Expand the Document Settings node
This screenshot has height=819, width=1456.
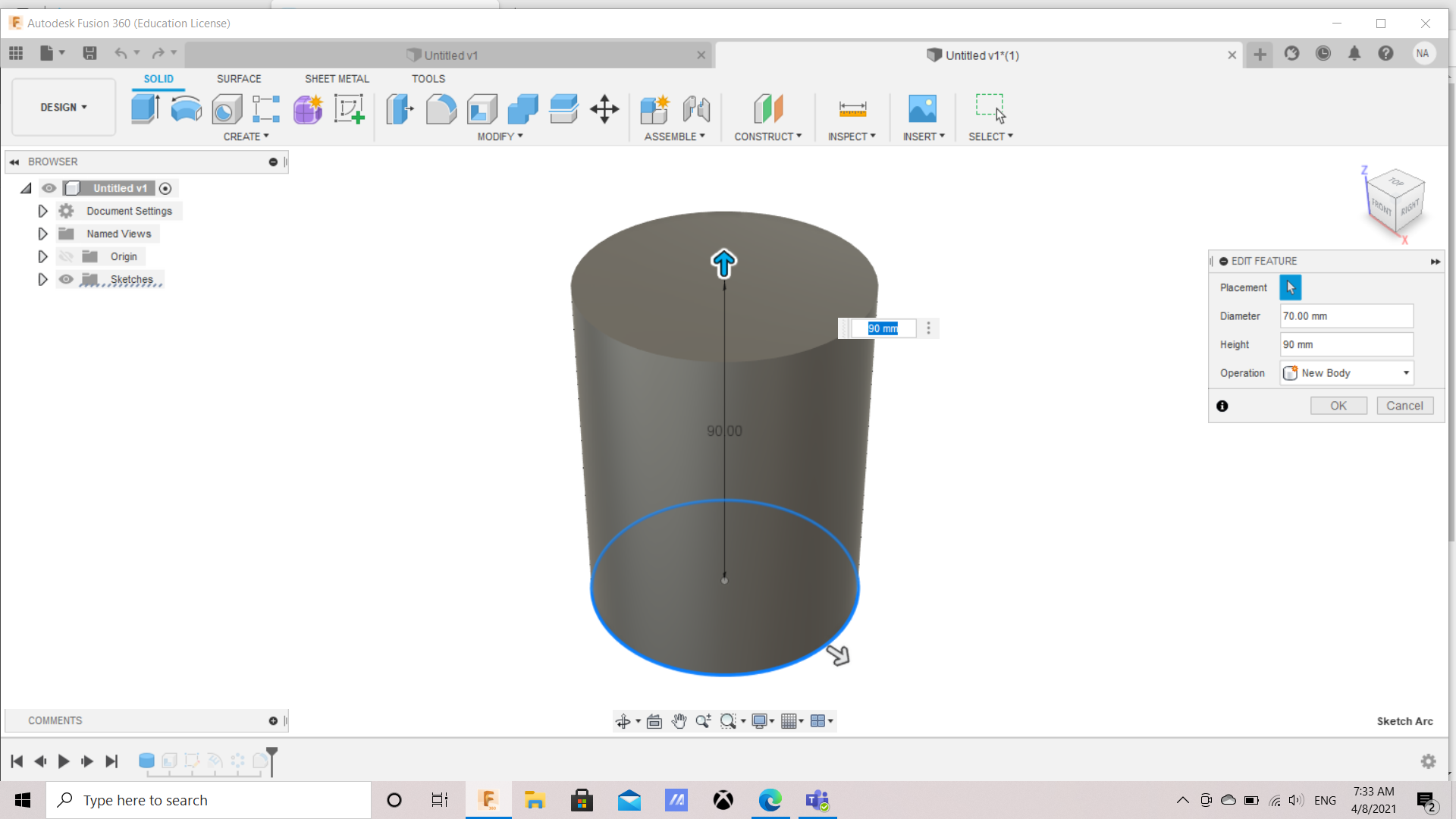42,211
